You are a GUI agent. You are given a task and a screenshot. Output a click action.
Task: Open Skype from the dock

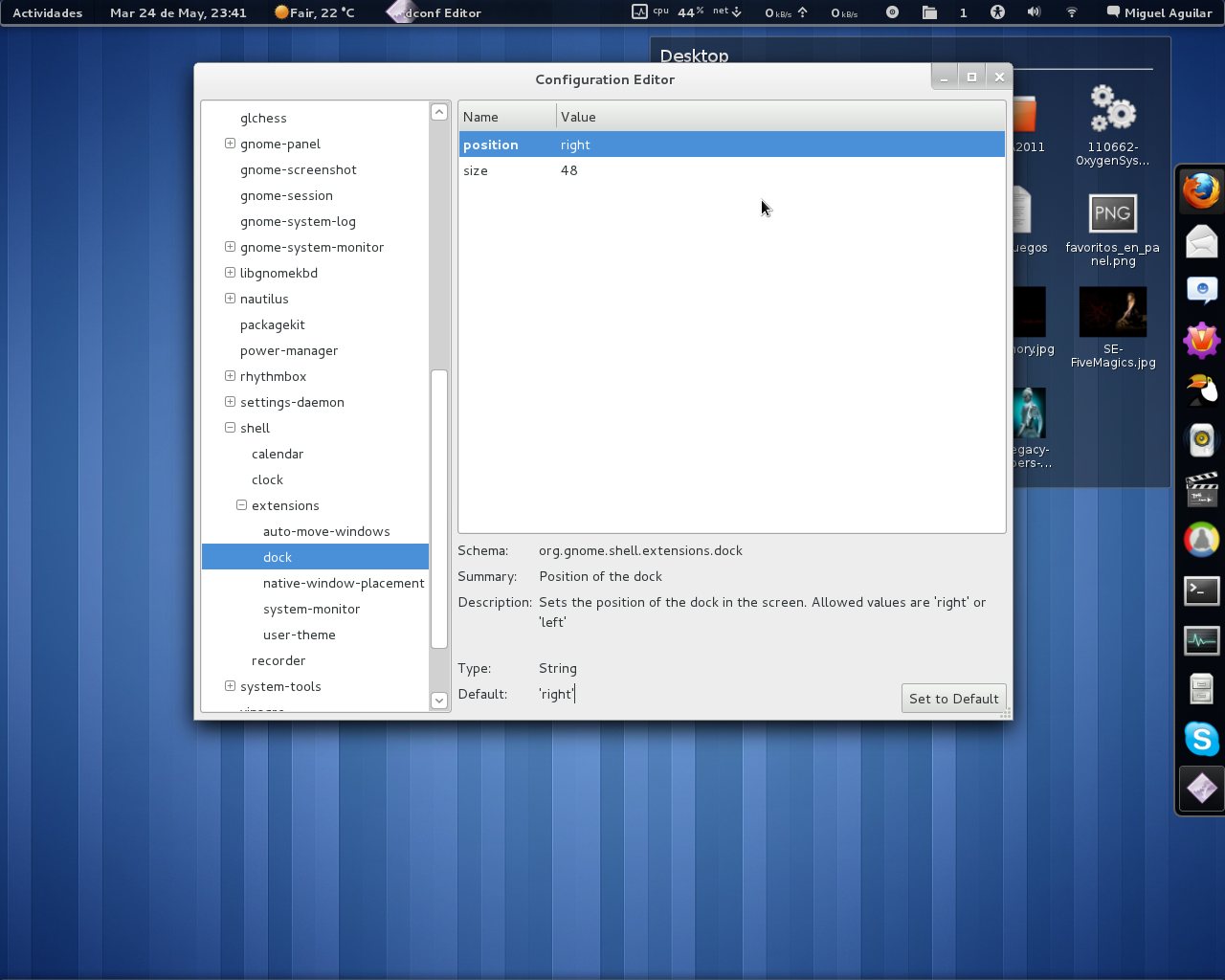pyautogui.click(x=1201, y=738)
